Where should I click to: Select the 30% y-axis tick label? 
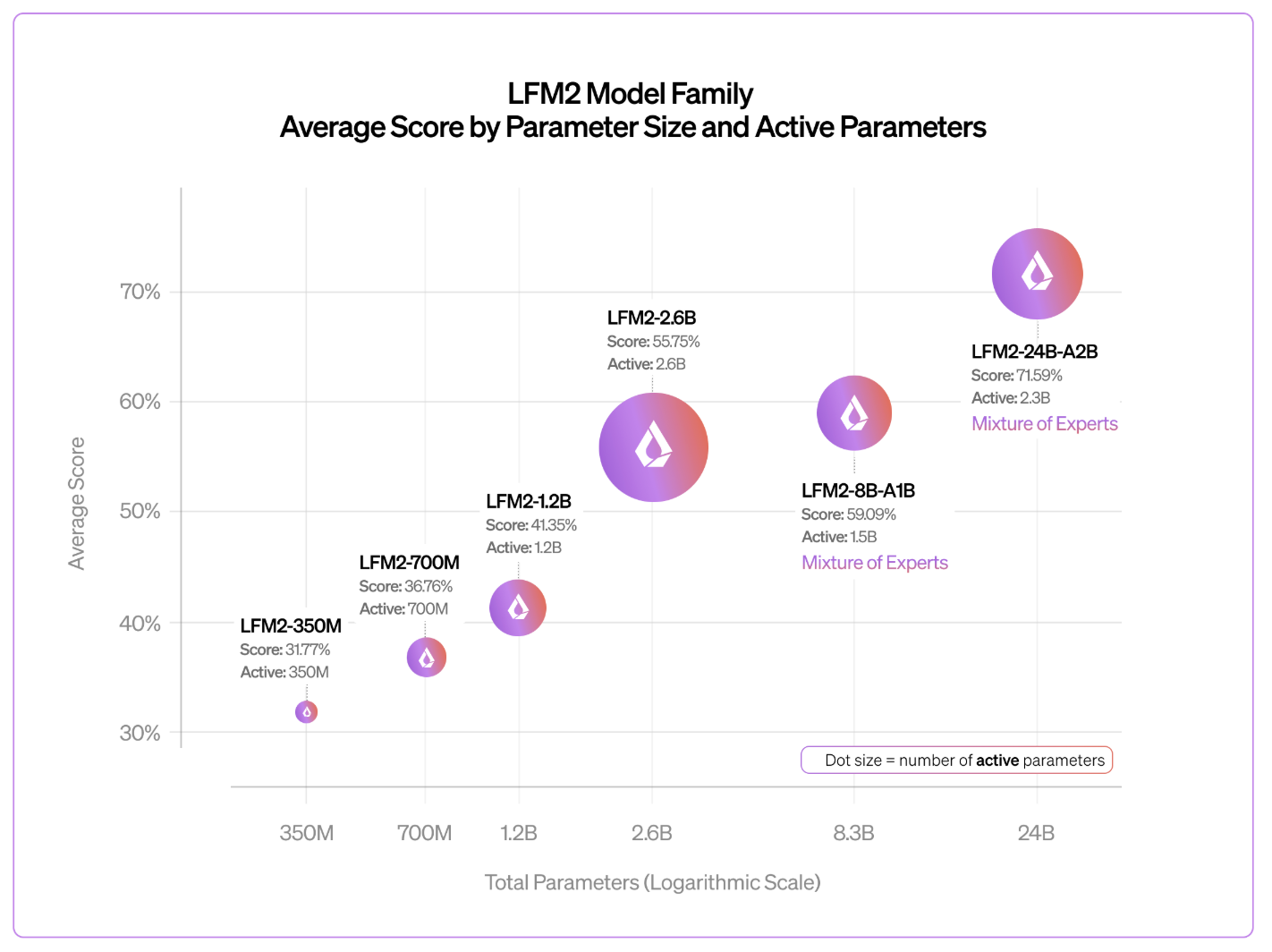[140, 734]
